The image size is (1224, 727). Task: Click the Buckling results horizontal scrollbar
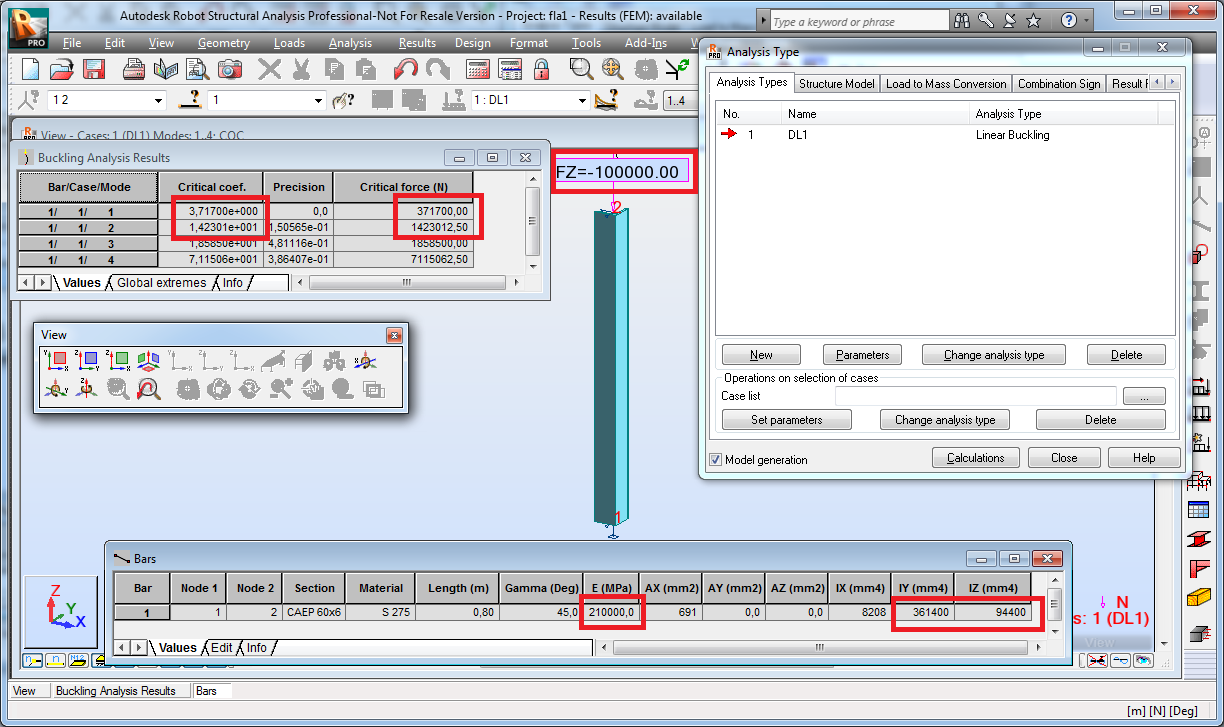pyautogui.click(x=406, y=283)
